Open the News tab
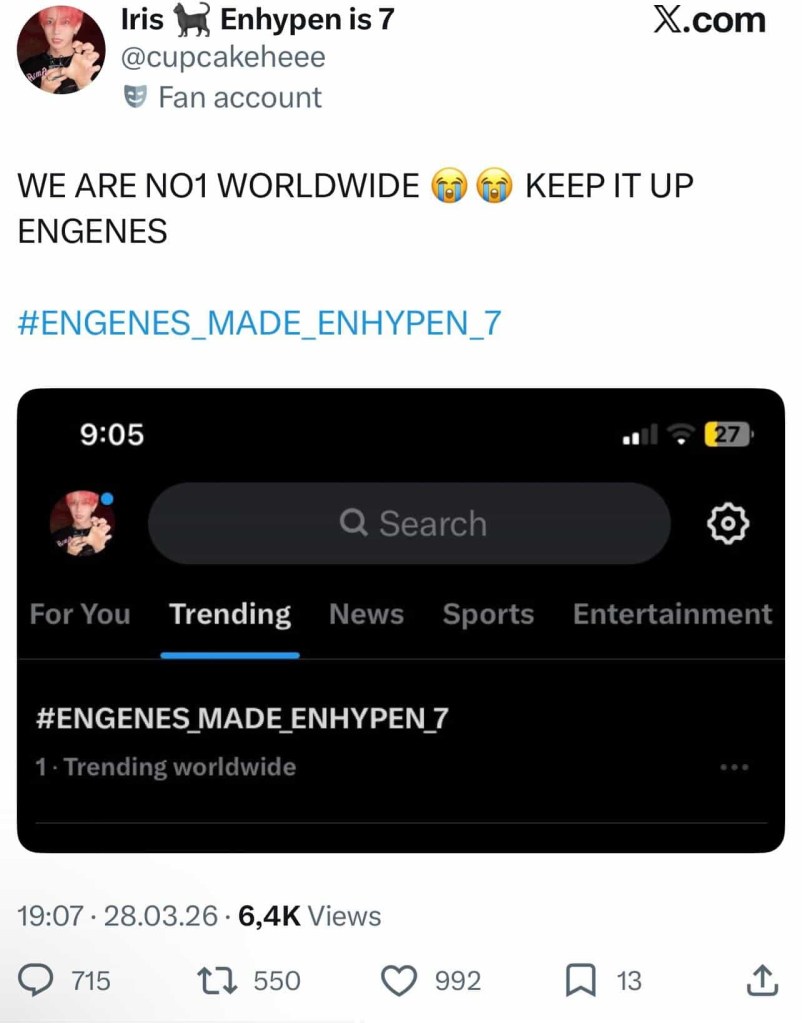 pyautogui.click(x=367, y=614)
